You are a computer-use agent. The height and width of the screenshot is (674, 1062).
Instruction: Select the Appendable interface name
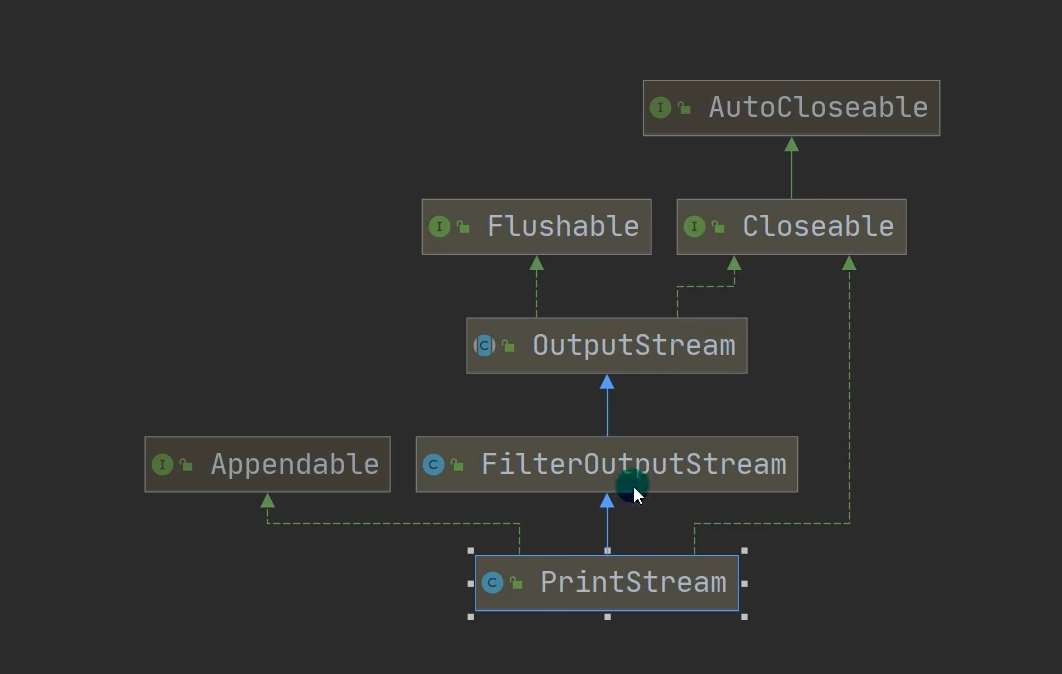[x=294, y=465]
